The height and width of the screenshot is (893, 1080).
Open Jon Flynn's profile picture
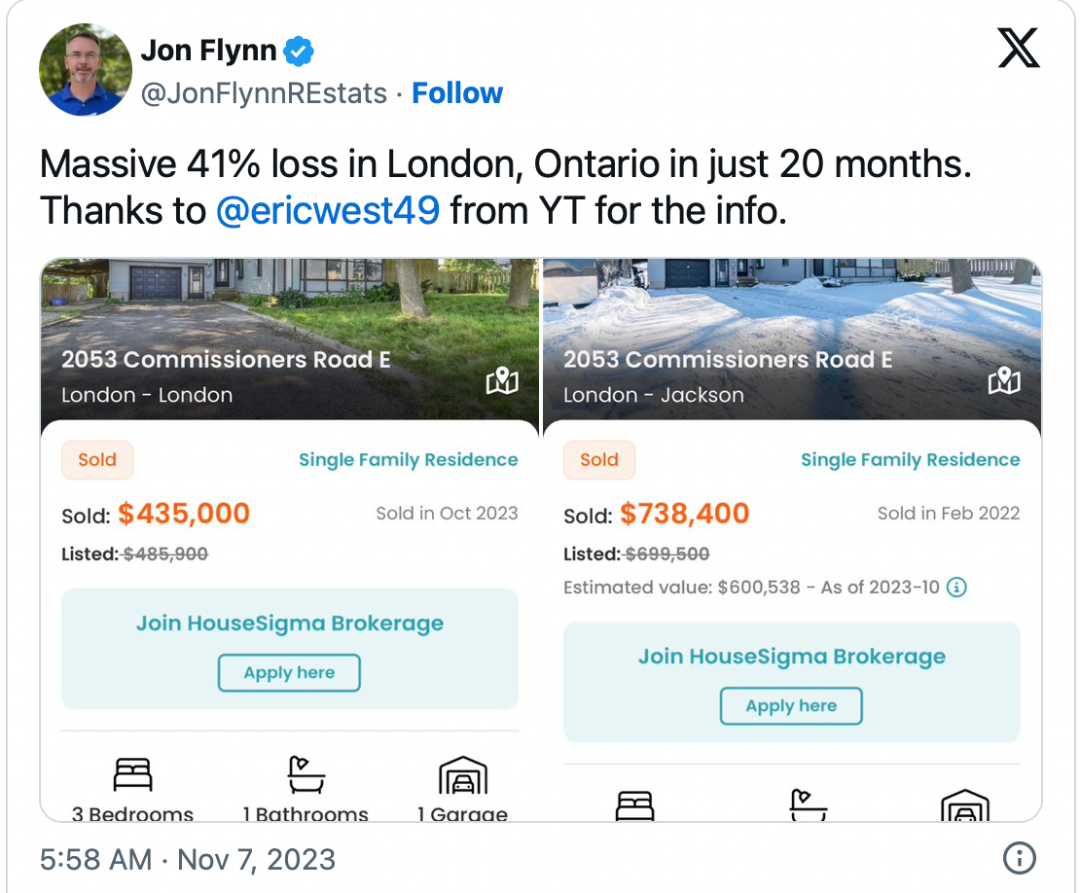[x=85, y=70]
